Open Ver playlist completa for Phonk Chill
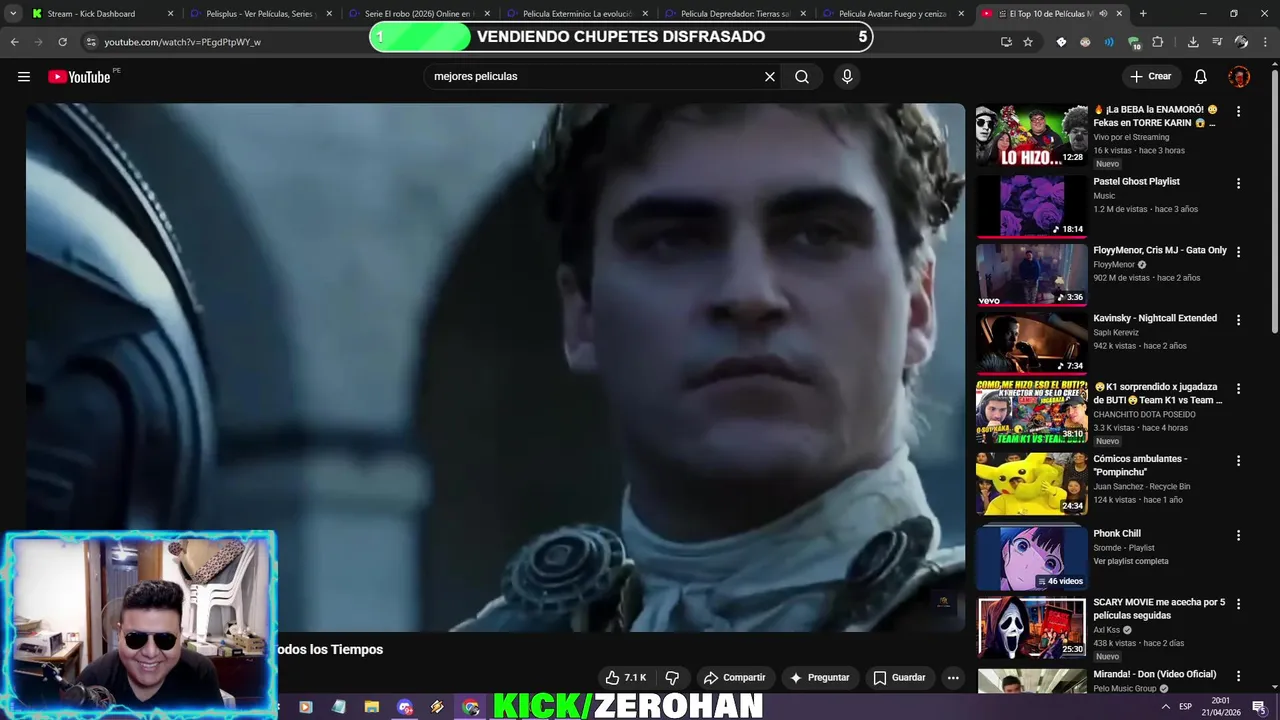Viewport: 1280px width, 720px height. click(1131, 561)
